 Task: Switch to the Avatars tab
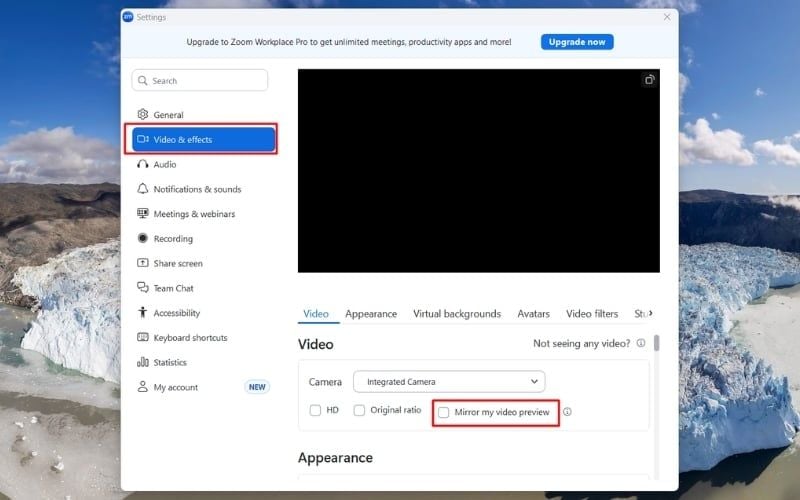[x=533, y=314]
